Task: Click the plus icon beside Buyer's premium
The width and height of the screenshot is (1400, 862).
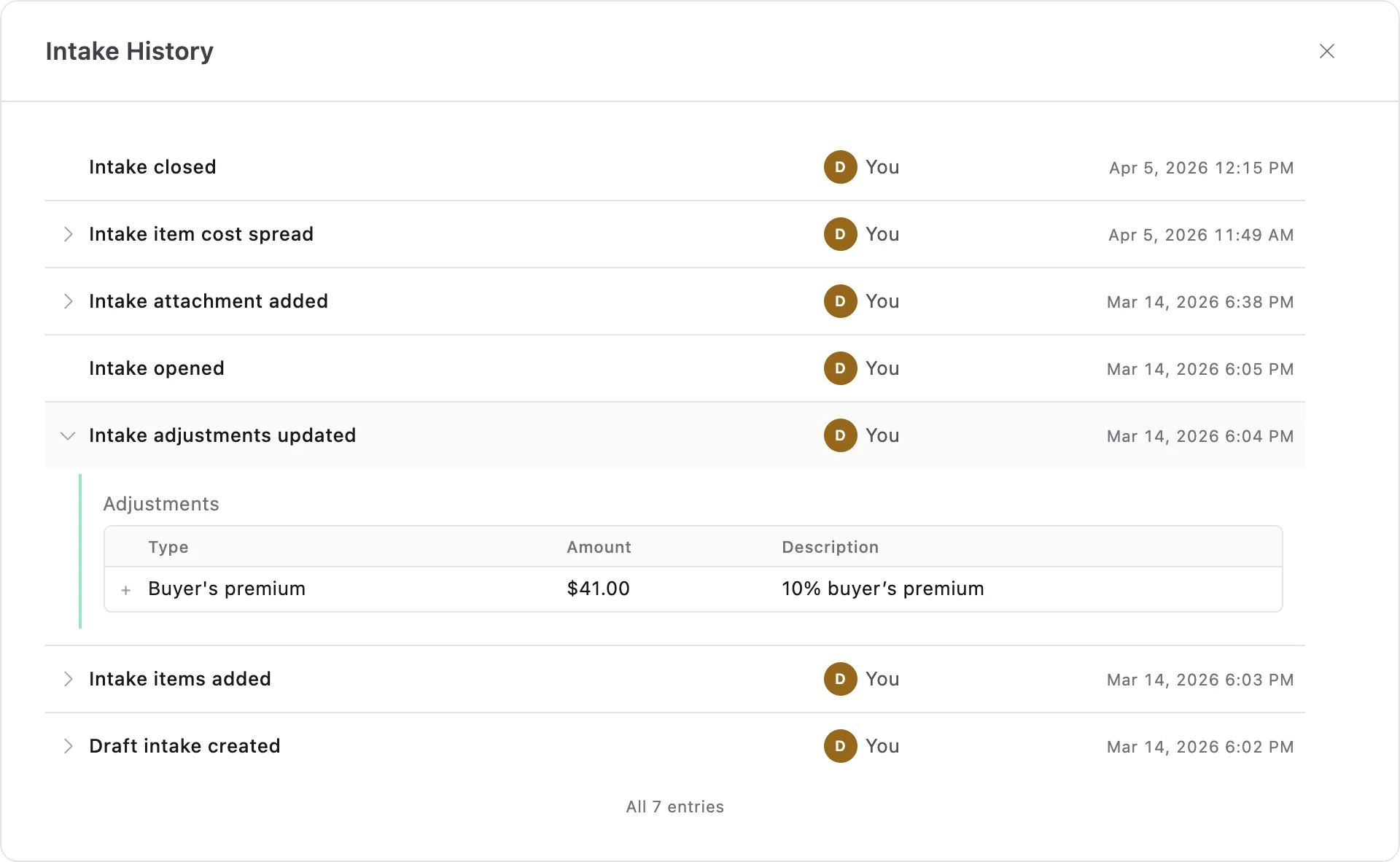Action: pyautogui.click(x=126, y=590)
